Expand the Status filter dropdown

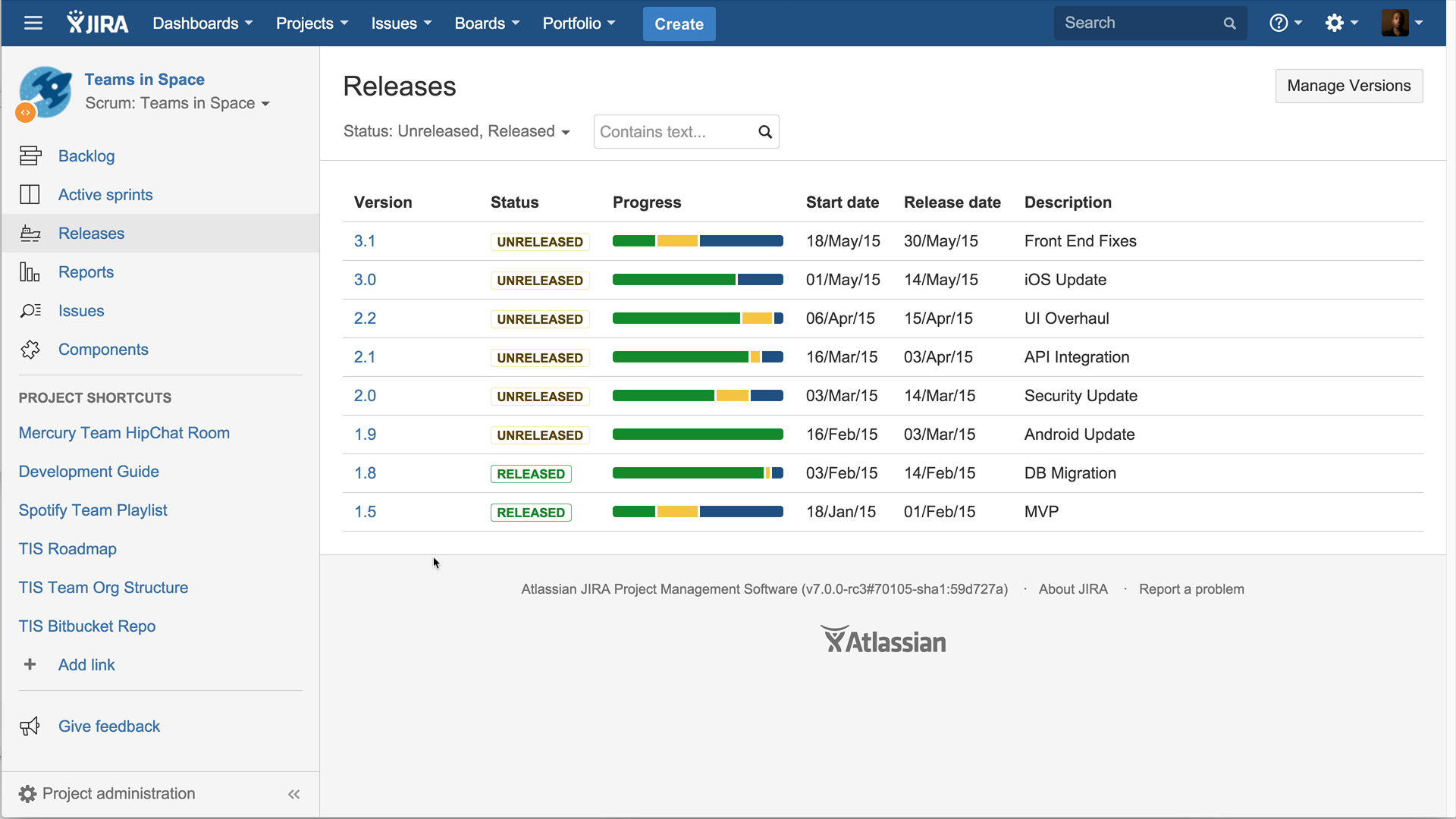coord(457,132)
